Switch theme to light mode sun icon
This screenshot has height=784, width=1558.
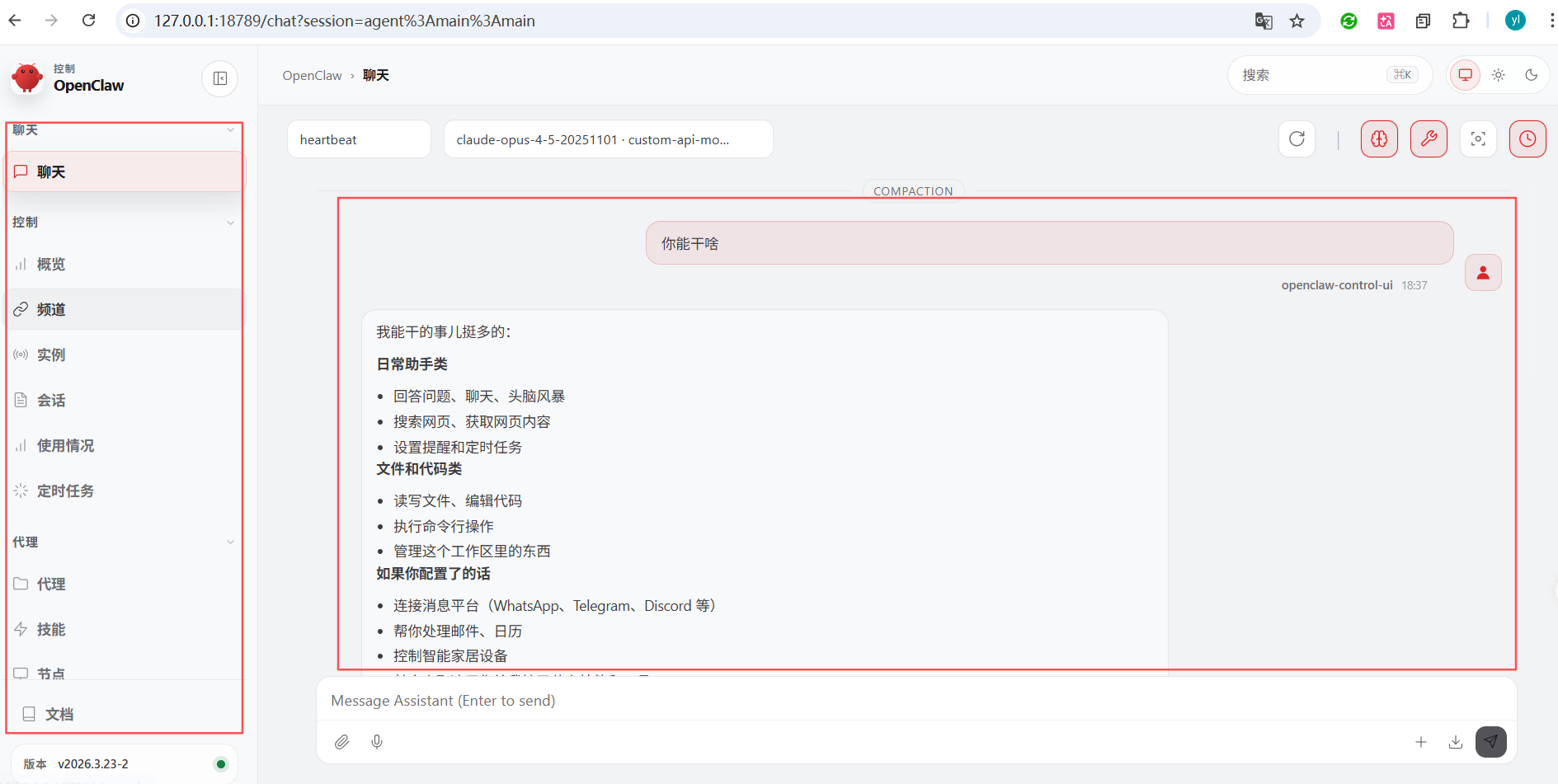(x=1499, y=74)
